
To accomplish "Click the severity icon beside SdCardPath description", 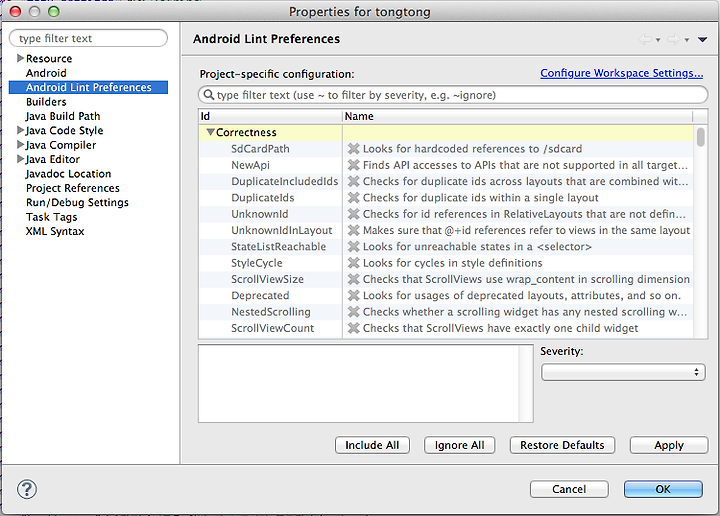I will coord(353,149).
